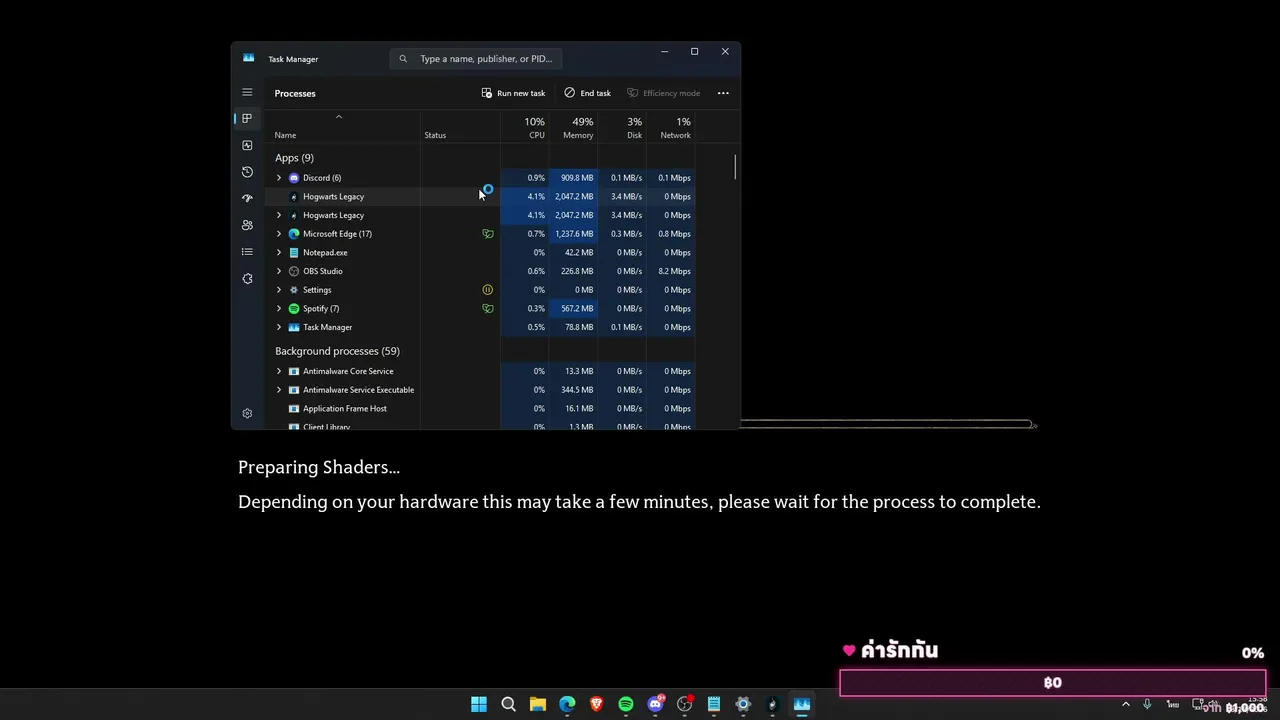Open Spotify from the taskbar

pos(626,704)
